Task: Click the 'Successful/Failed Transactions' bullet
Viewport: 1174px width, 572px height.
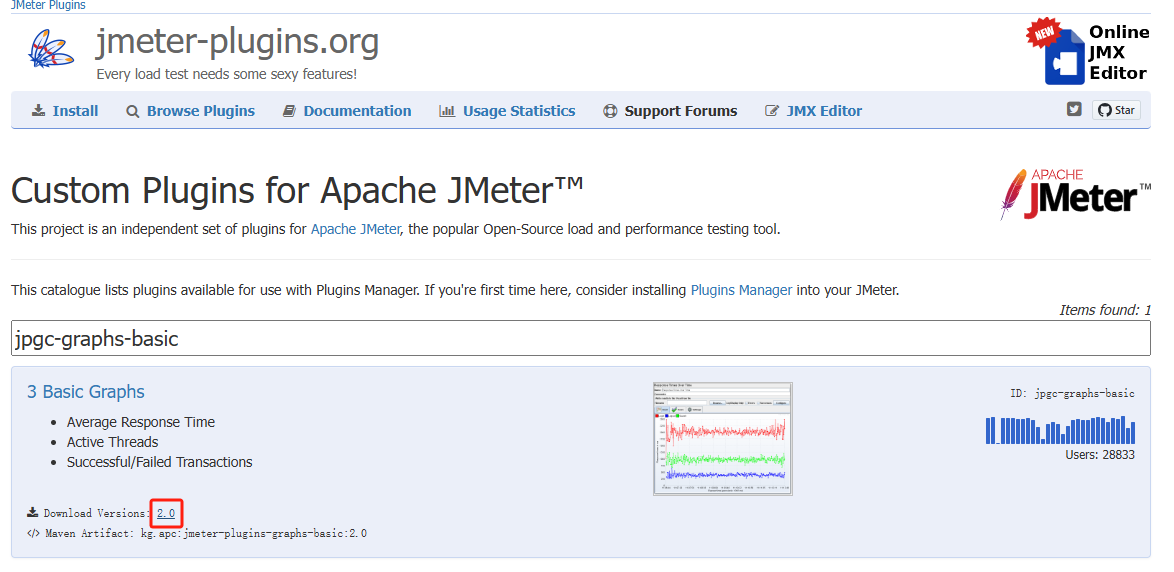Action: point(159,462)
